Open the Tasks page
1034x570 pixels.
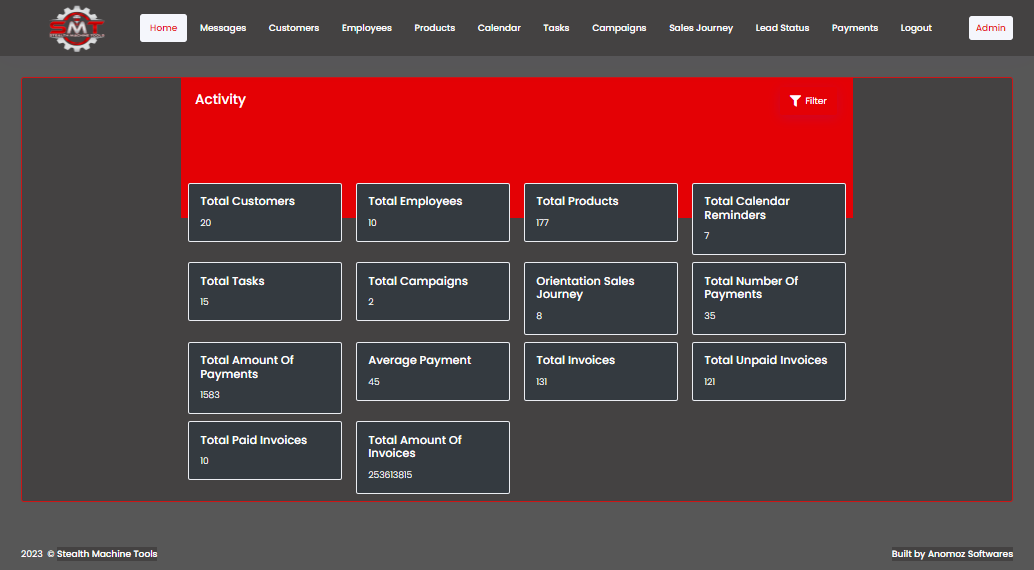[x=556, y=28]
